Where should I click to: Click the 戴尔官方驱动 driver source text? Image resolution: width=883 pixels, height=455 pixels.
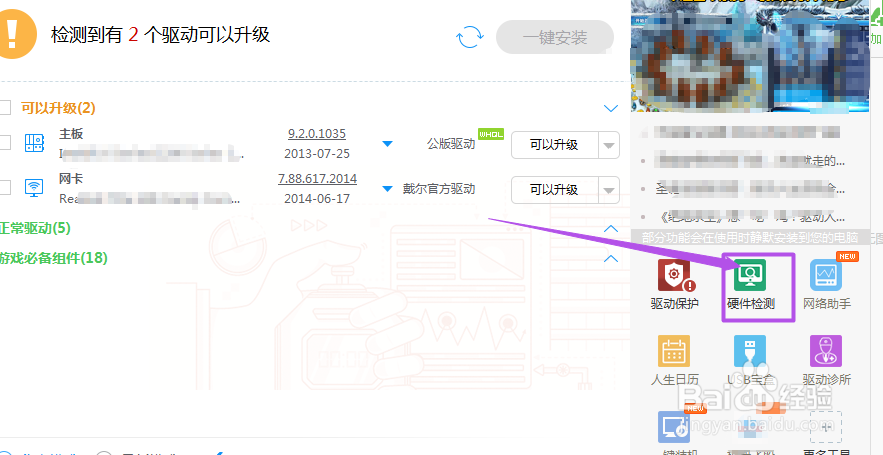pos(439,189)
